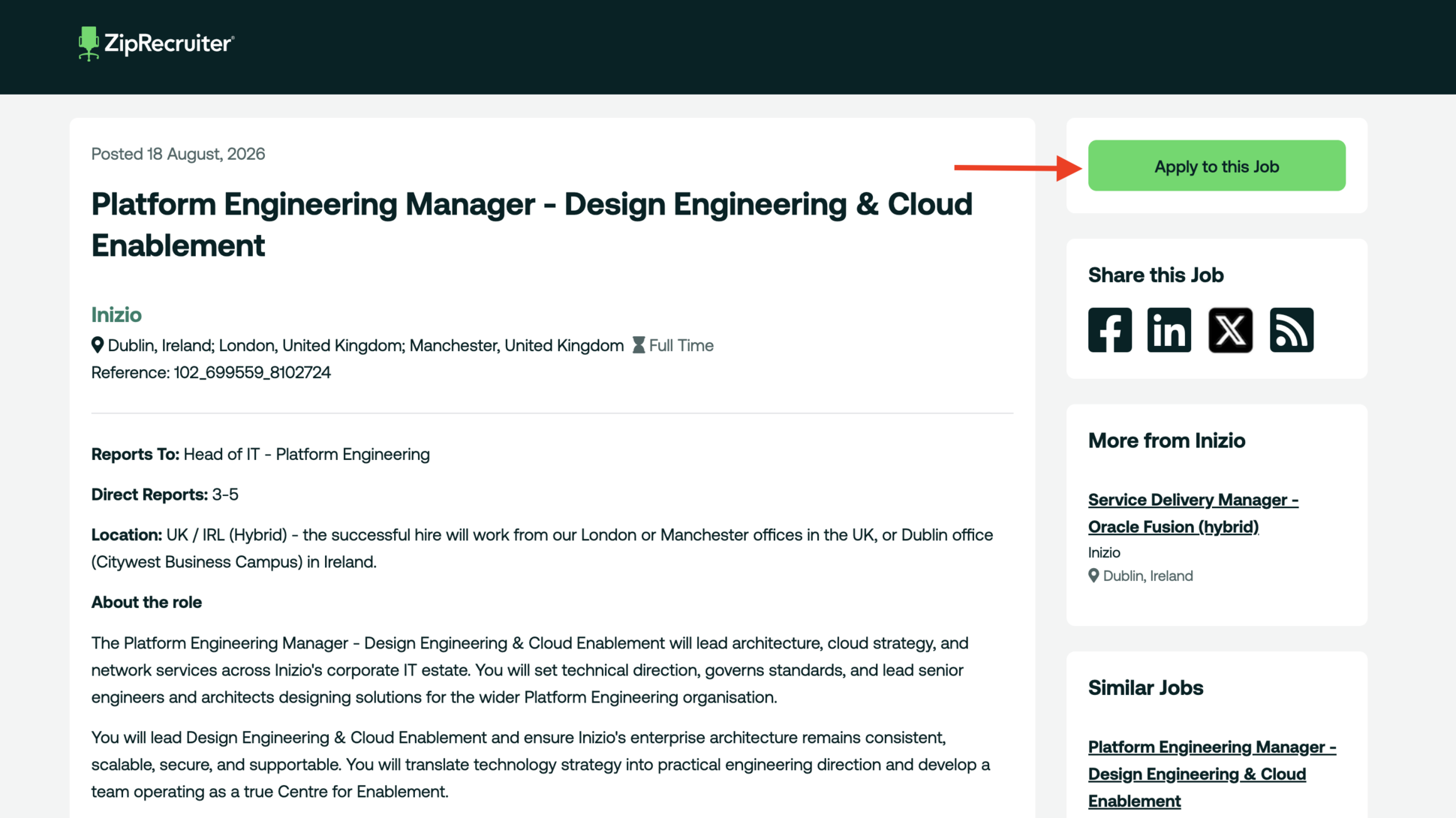Click the Posted 18 August, 2026 date
Image resolution: width=1456 pixels, height=818 pixels.
click(x=178, y=154)
